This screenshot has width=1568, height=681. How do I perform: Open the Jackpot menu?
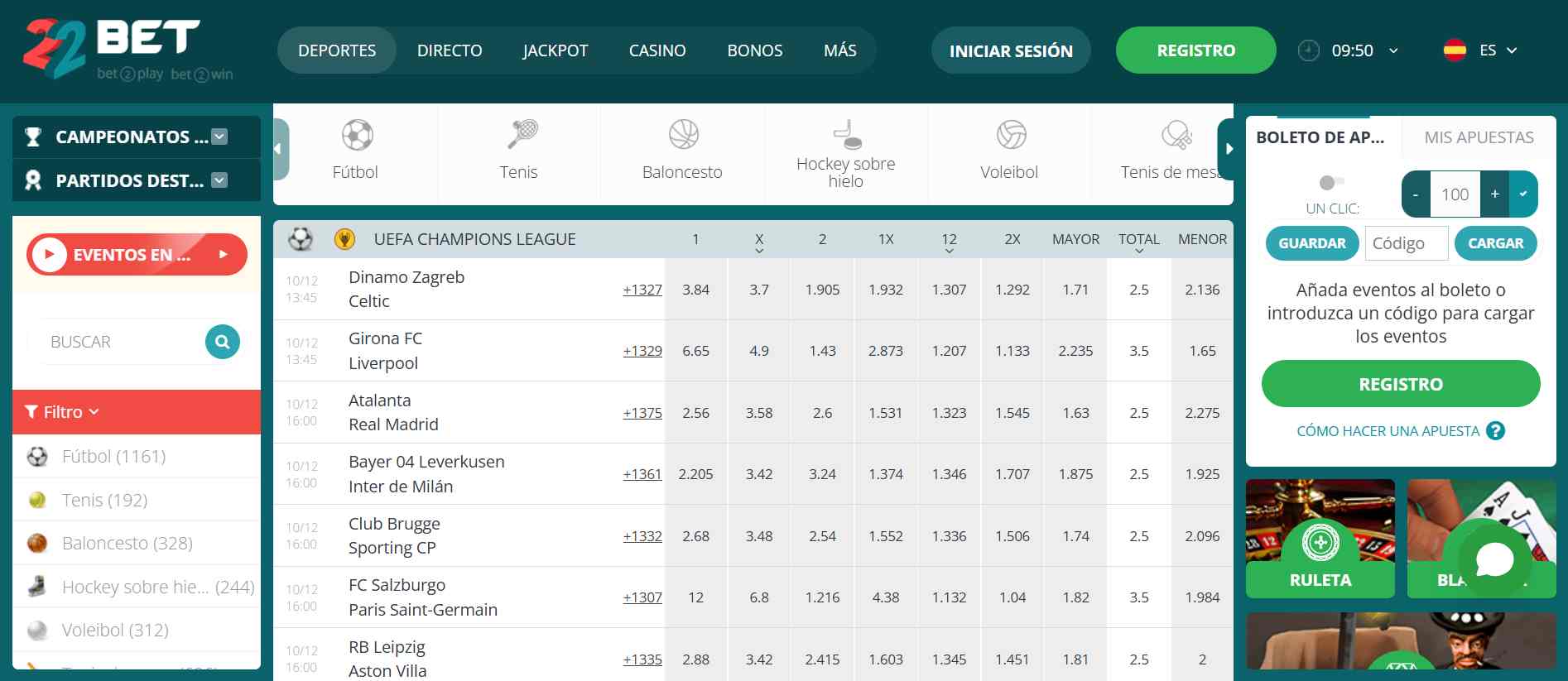tap(555, 50)
